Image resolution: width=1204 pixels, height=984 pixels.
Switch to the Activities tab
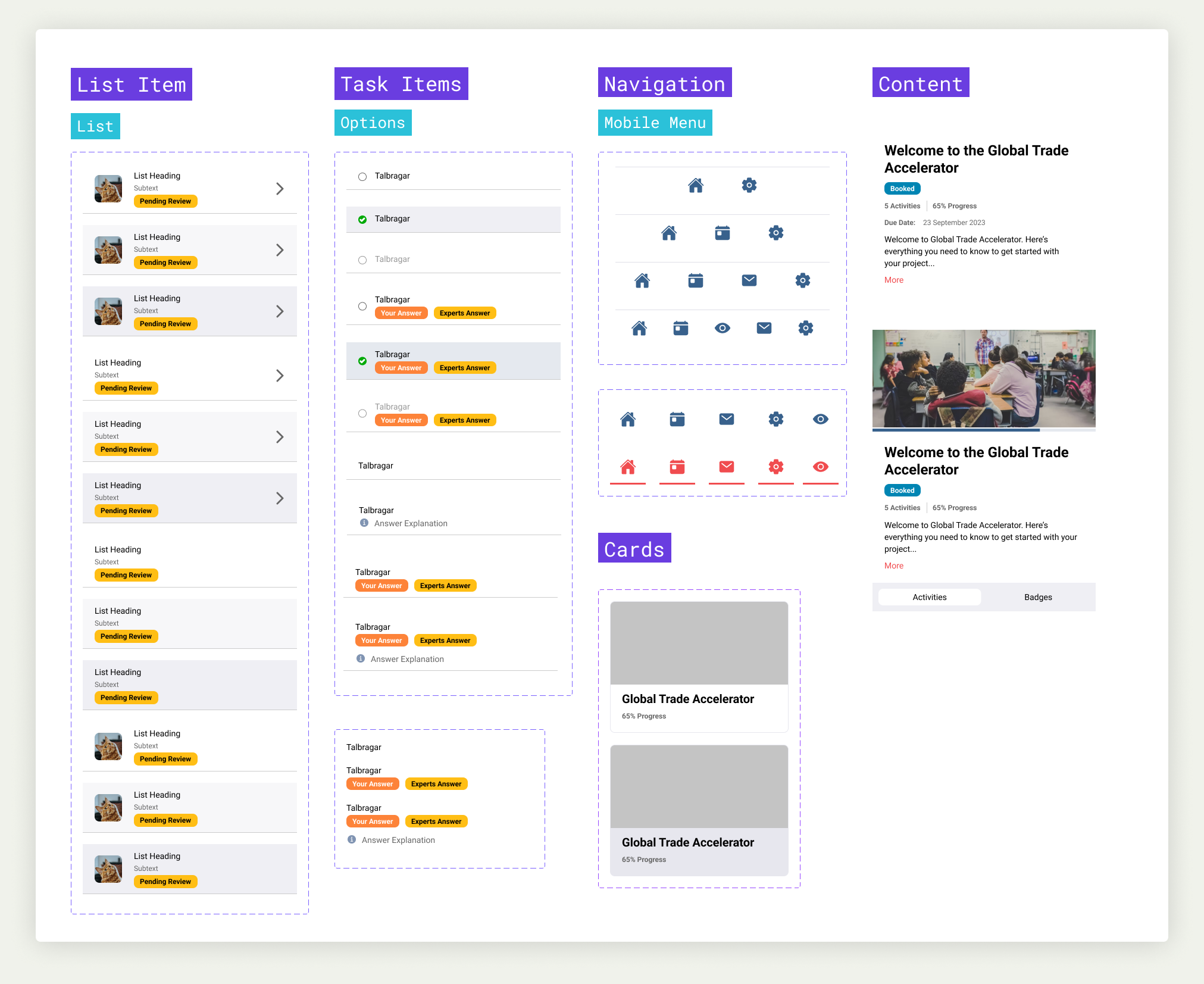[x=929, y=597]
